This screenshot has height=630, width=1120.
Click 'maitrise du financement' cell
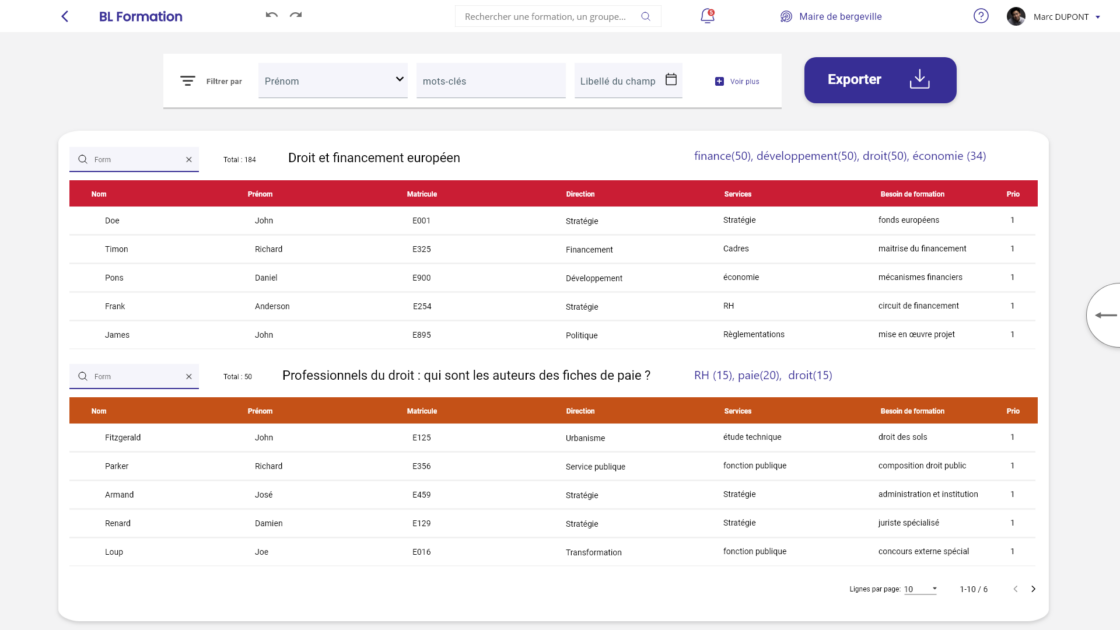pyautogui.click(x=922, y=249)
